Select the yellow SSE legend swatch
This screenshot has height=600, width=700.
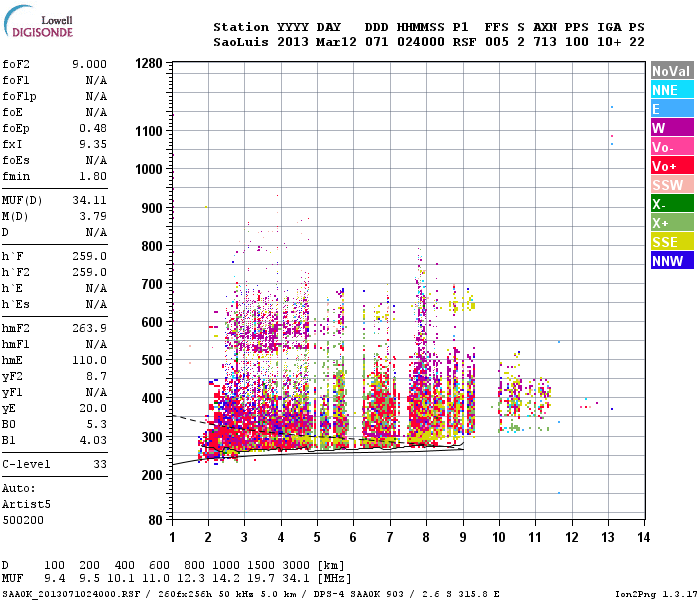click(672, 242)
